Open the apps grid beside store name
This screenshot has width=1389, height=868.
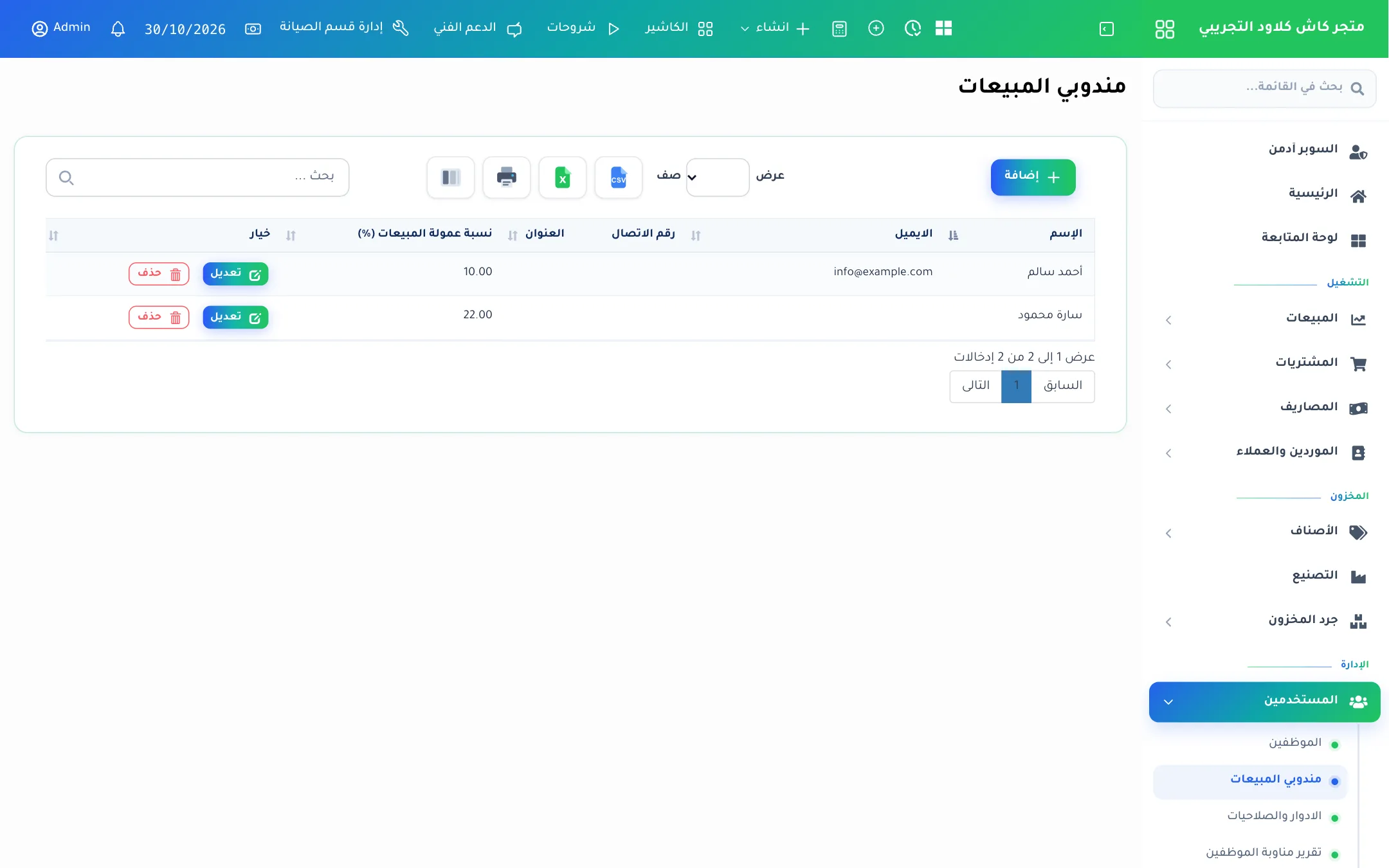(x=1165, y=29)
